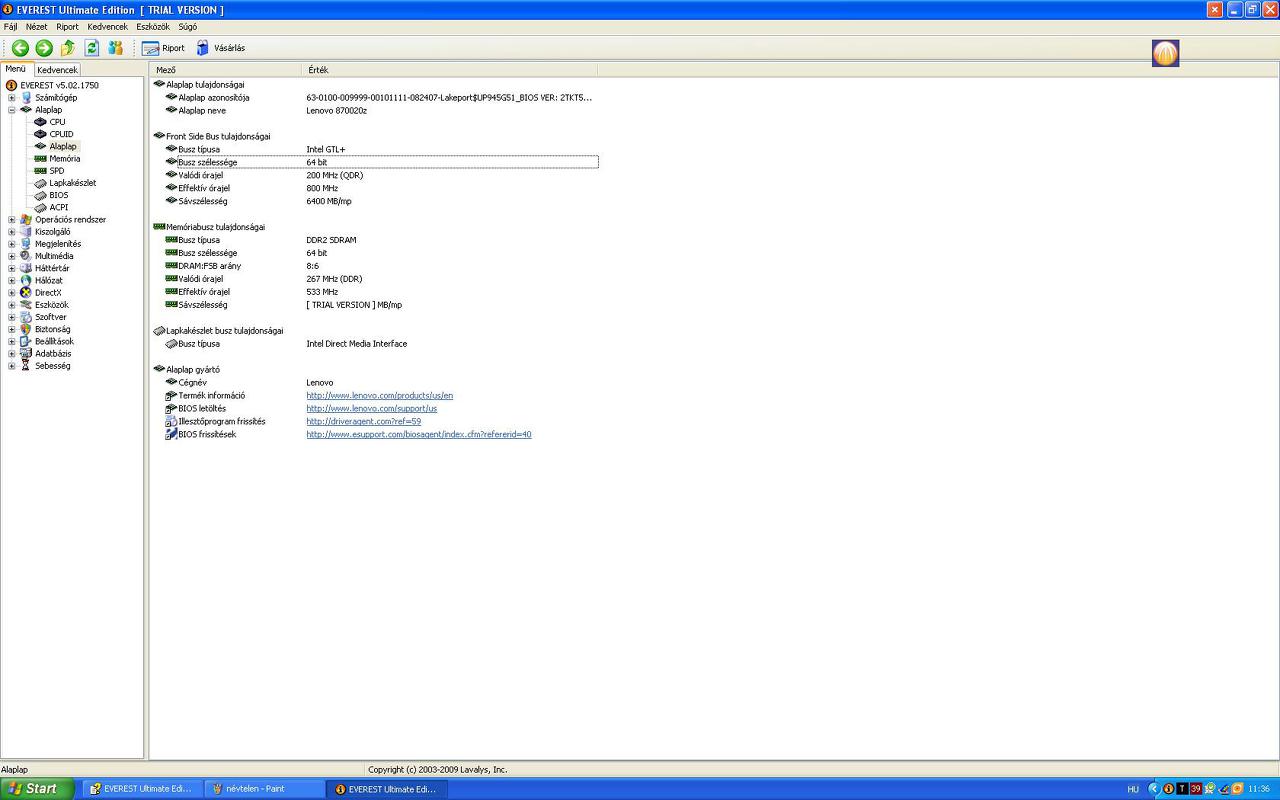Open the Fájl menu
This screenshot has height=800, width=1280.
click(x=11, y=27)
